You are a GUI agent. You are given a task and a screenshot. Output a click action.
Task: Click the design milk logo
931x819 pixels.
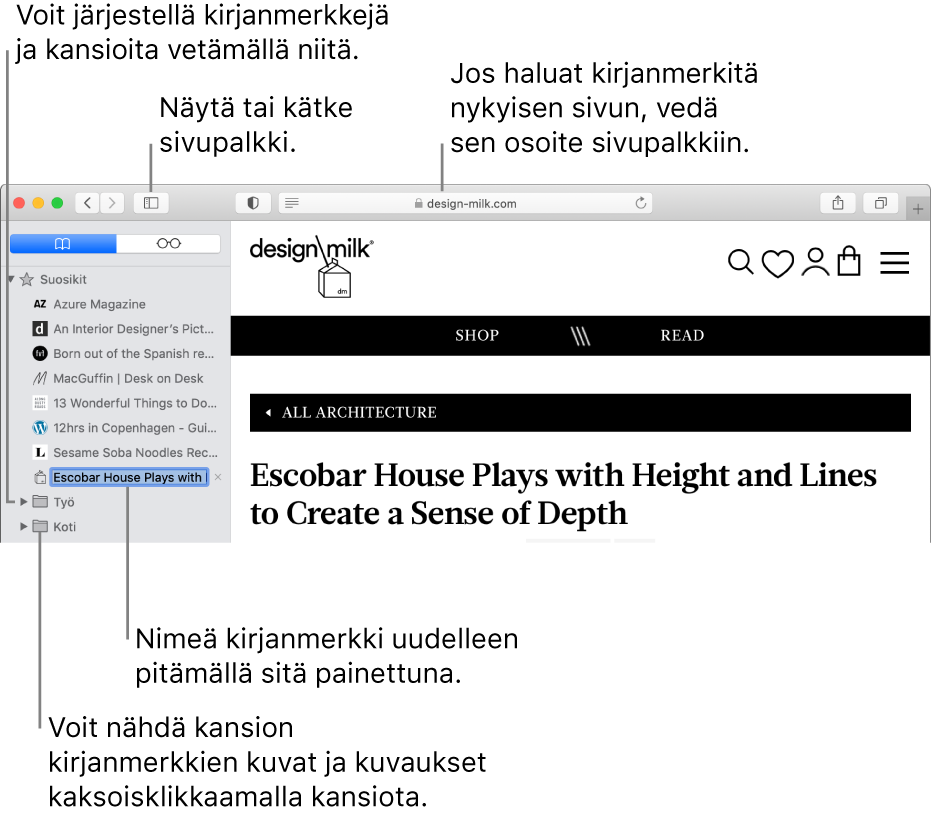[312, 265]
